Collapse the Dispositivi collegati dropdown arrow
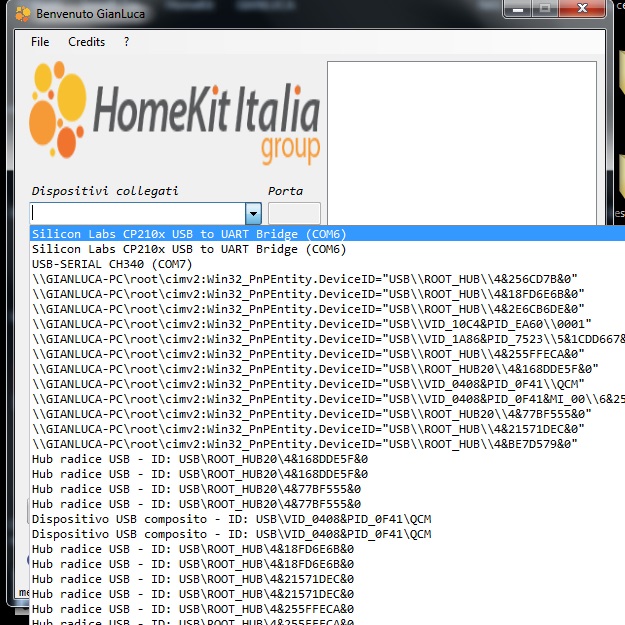The width and height of the screenshot is (625, 625). pyautogui.click(x=253, y=213)
